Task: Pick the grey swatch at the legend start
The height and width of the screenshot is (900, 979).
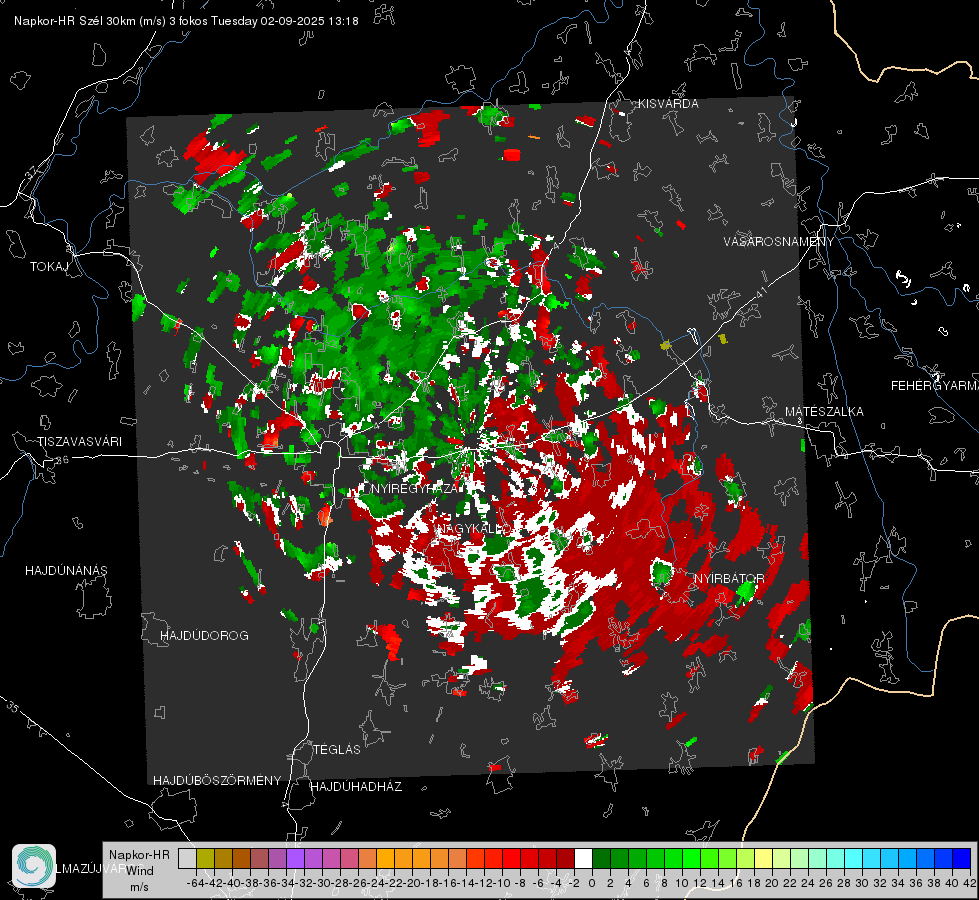Action: 187,859
